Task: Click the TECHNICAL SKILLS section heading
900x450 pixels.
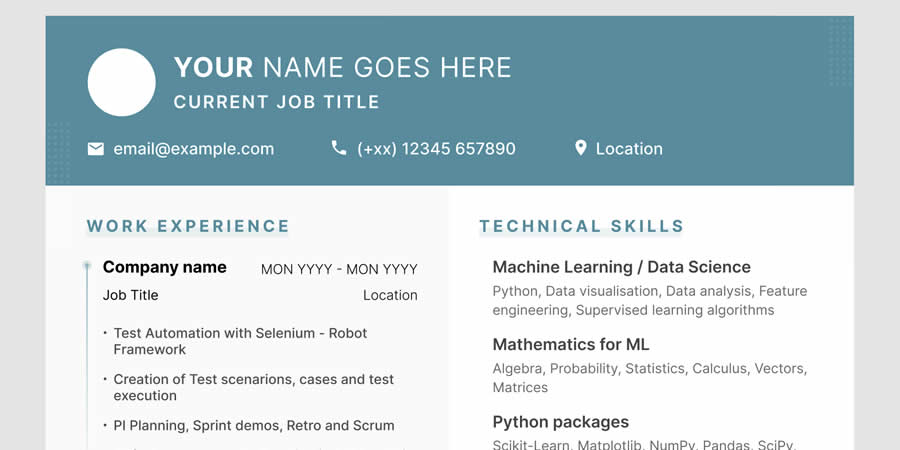Action: tap(581, 226)
